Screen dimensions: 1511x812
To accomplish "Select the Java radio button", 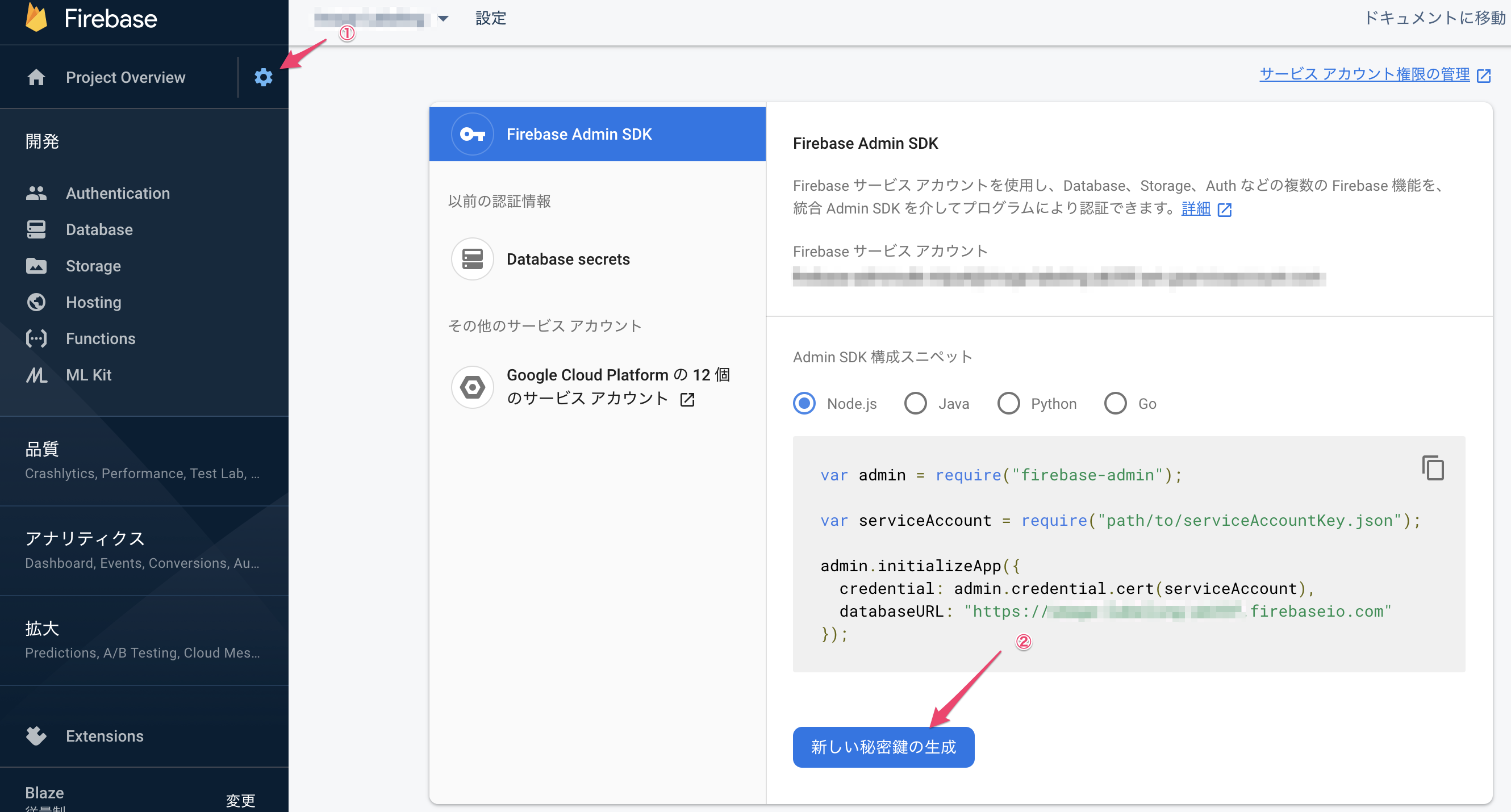I will pyautogui.click(x=915, y=403).
